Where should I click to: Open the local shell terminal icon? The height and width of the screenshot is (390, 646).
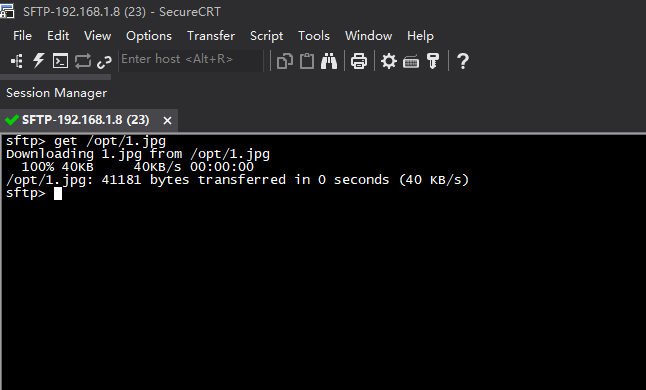coord(61,61)
